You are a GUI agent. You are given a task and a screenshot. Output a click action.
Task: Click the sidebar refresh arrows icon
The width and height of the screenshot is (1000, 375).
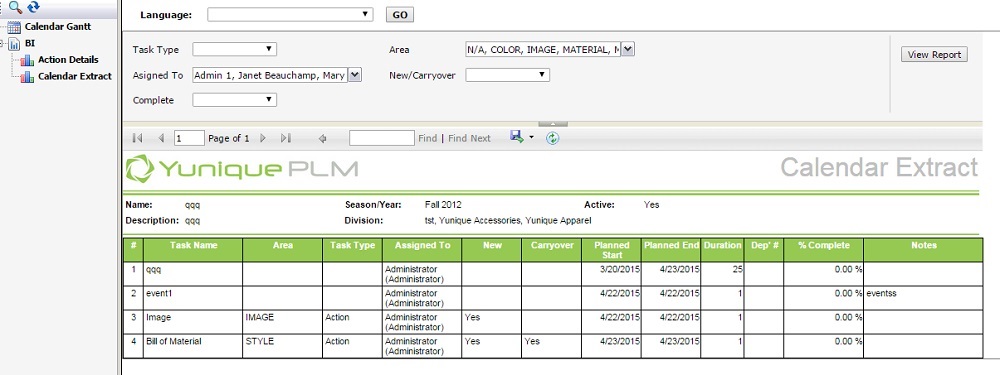tap(33, 7)
